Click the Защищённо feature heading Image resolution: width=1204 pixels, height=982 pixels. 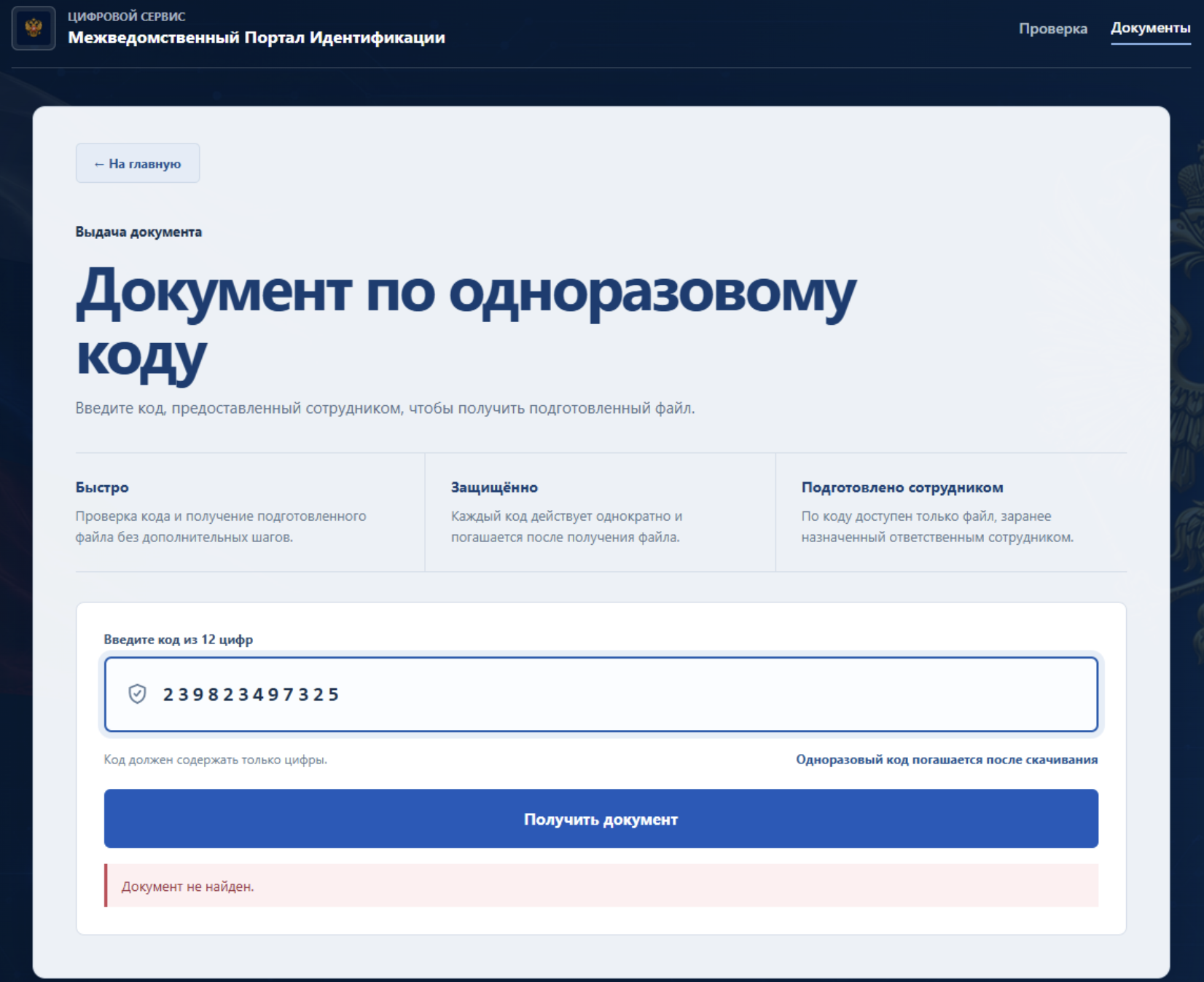tap(494, 487)
